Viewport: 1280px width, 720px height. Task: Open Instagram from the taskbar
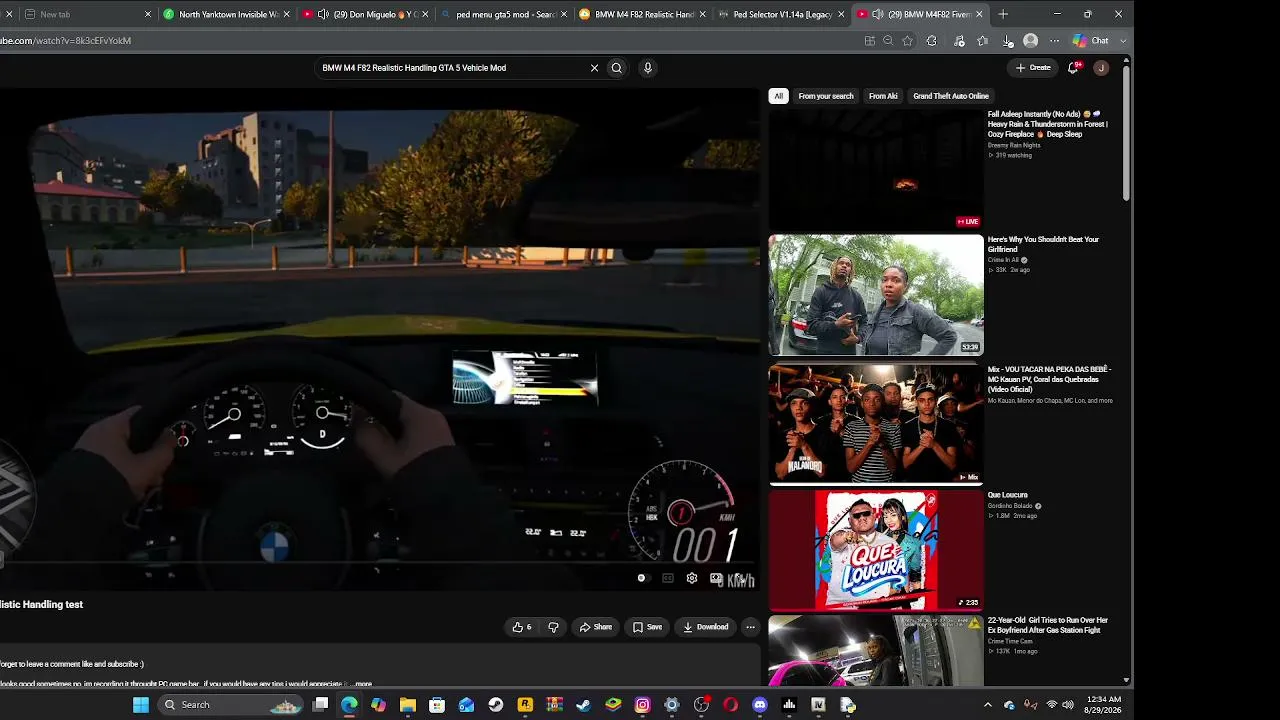click(x=642, y=705)
